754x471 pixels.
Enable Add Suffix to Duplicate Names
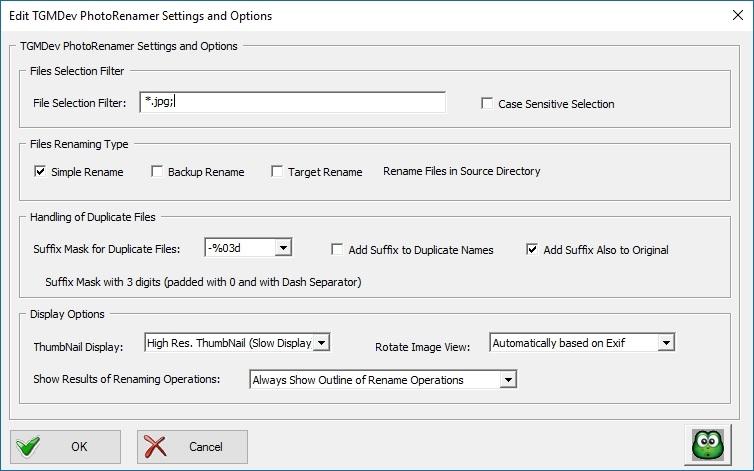click(337, 249)
